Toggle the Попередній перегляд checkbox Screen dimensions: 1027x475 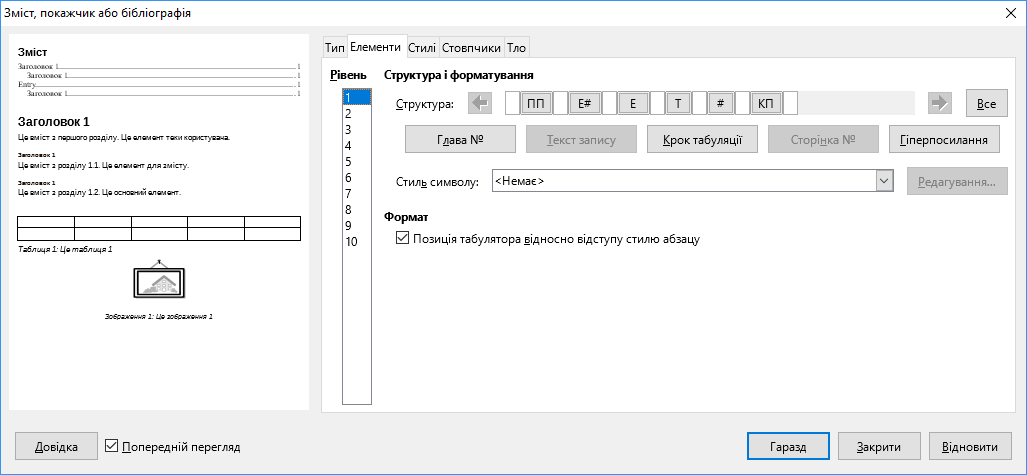[x=112, y=446]
